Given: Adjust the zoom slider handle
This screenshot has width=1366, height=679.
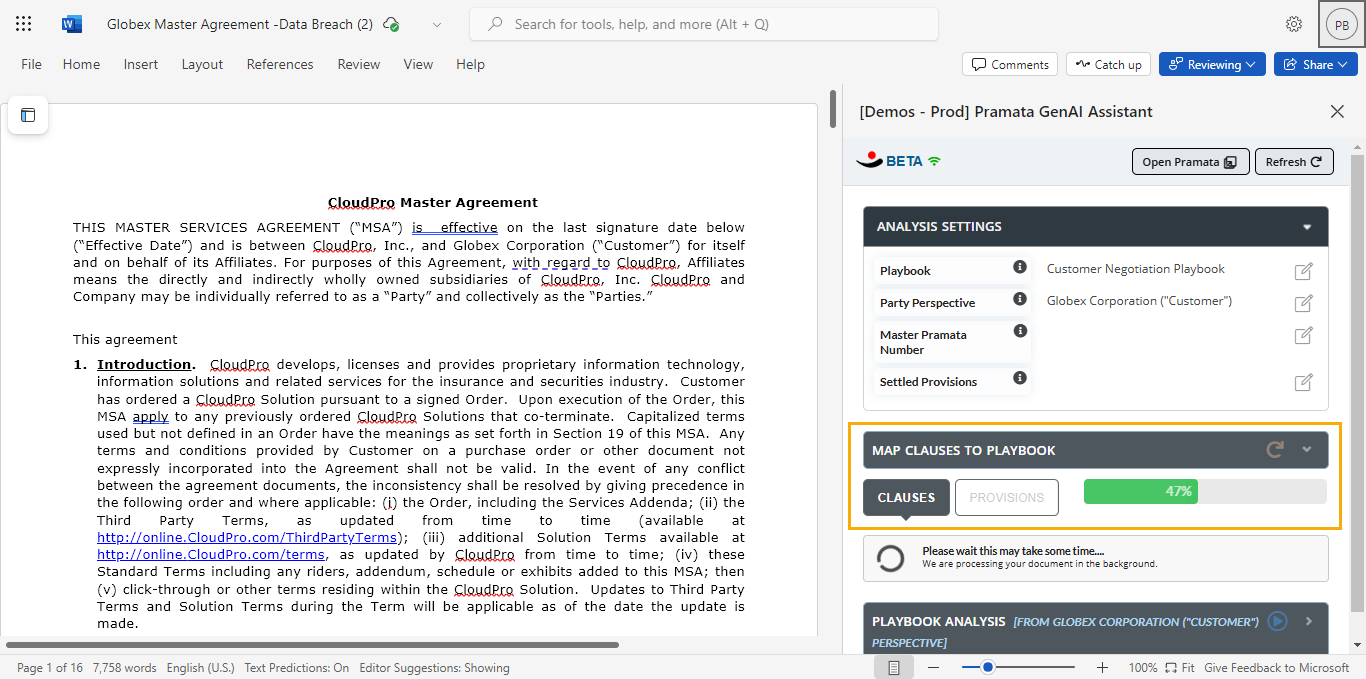Looking at the screenshot, I should [988, 667].
